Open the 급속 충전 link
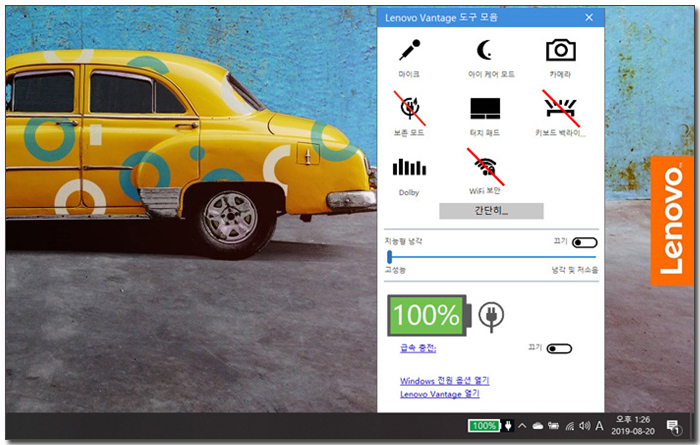700x445 pixels. [417, 348]
